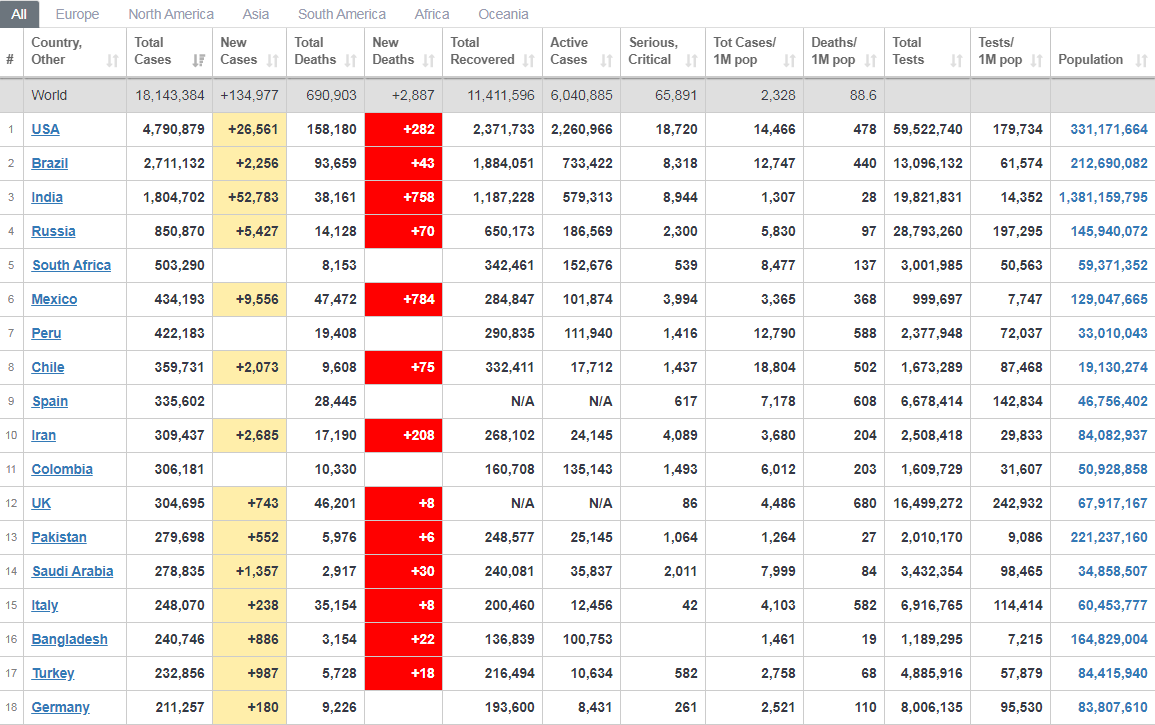Select USA new deaths cell +282
This screenshot has height=725, width=1155.
[x=404, y=129]
